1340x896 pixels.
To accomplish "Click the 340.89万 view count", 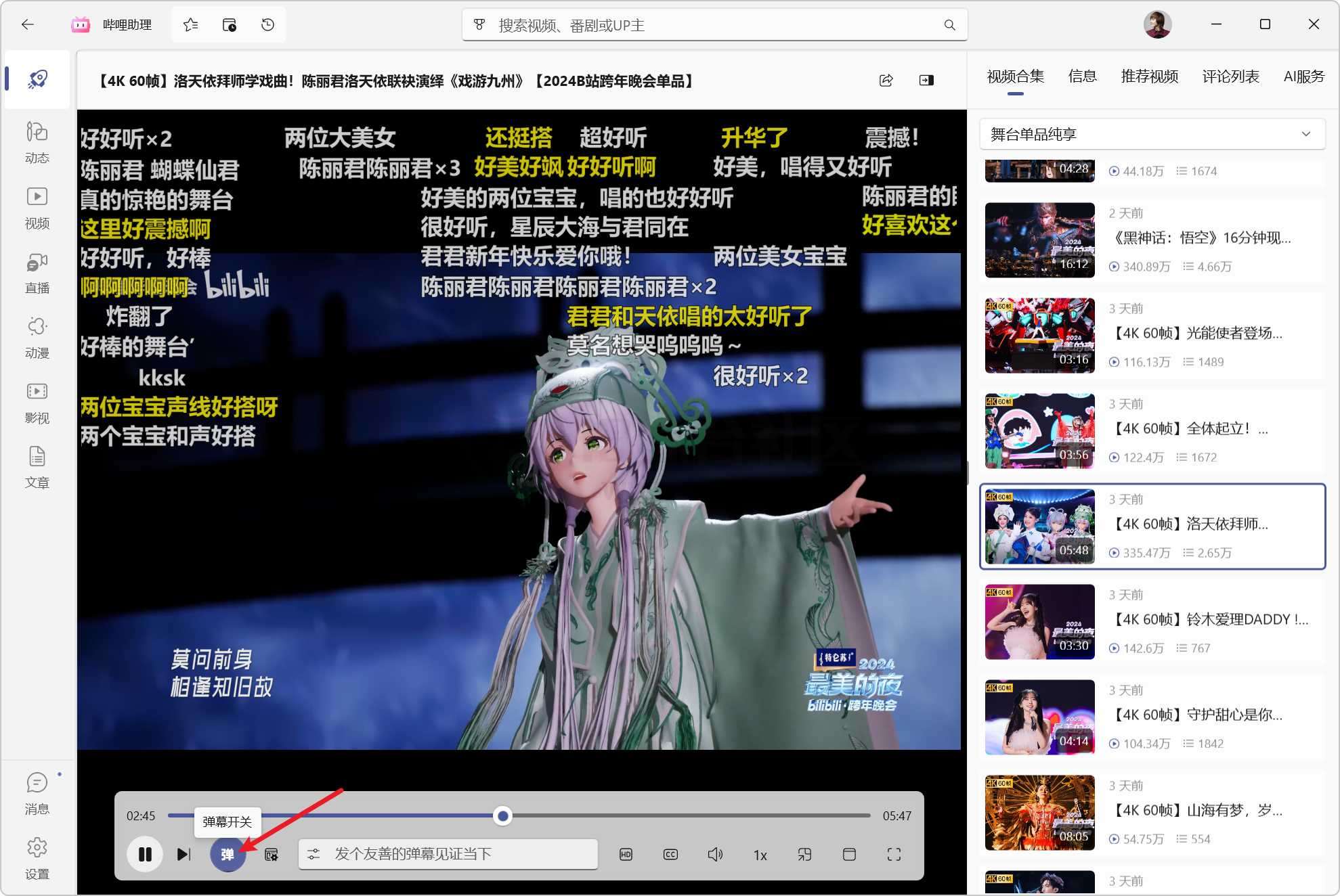I will pos(1146,267).
